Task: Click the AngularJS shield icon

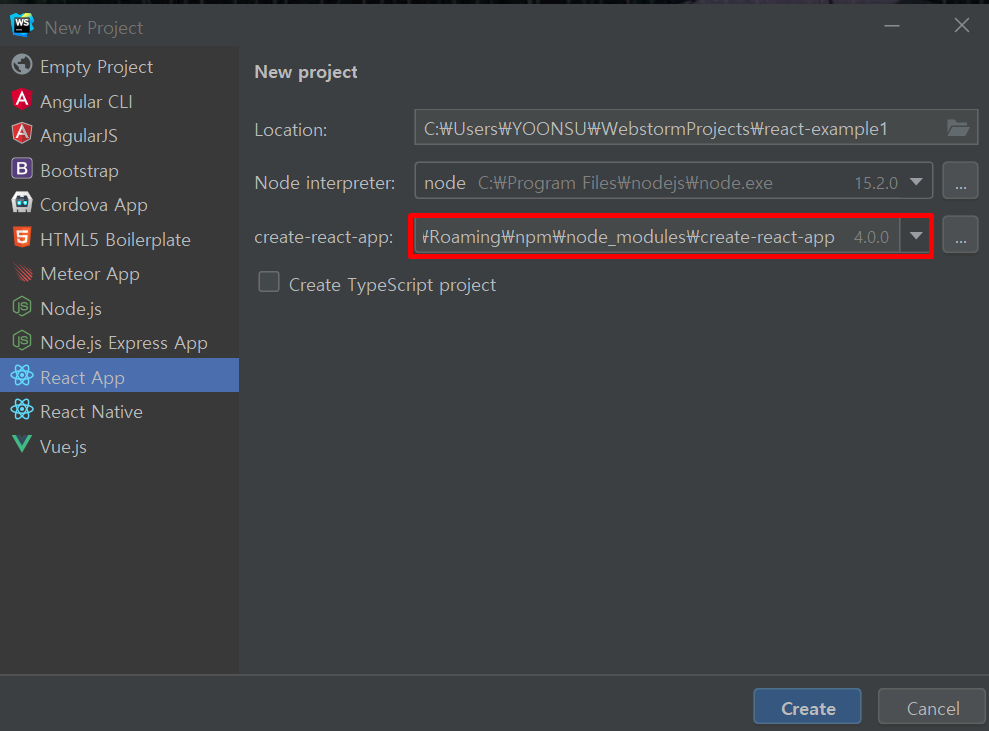Action: click(22, 134)
